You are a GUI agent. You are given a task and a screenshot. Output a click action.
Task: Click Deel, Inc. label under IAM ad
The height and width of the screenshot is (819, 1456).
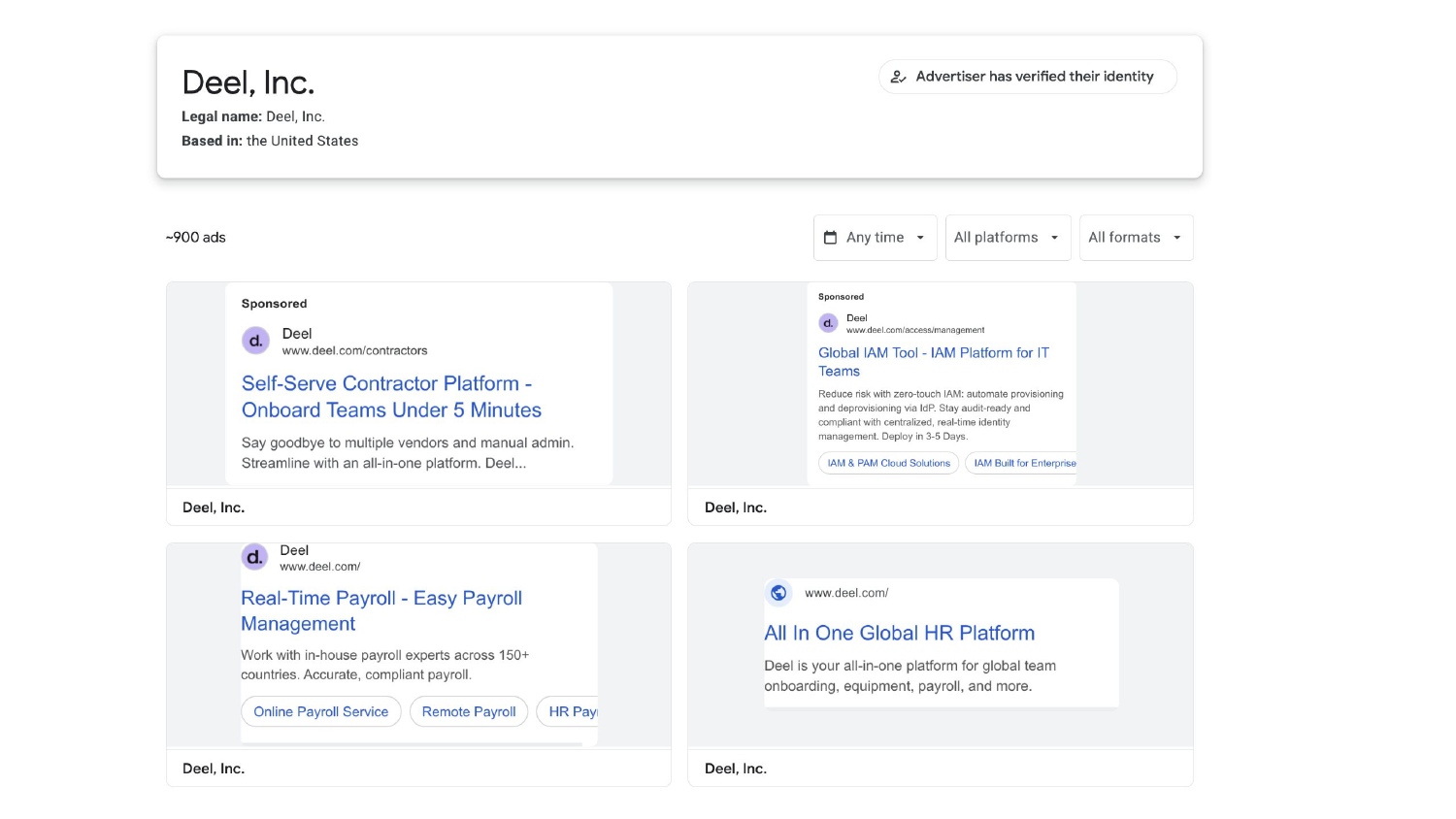point(736,508)
